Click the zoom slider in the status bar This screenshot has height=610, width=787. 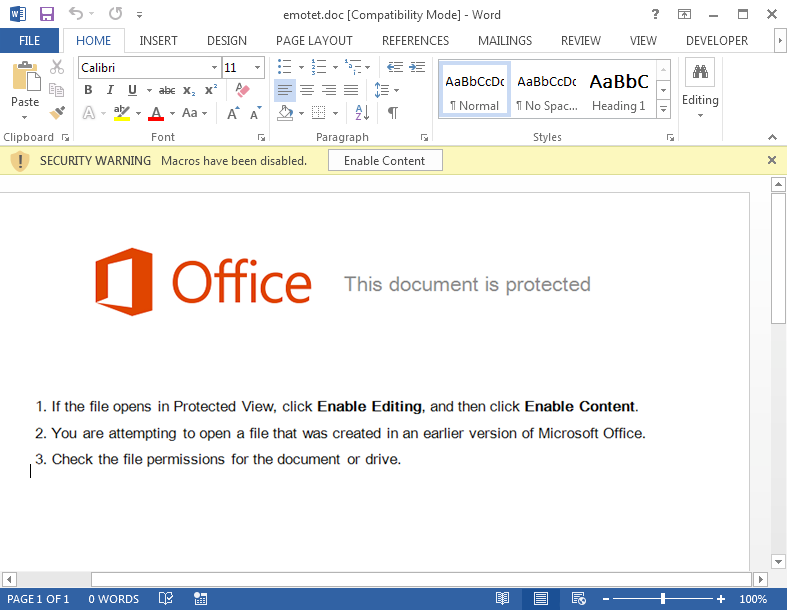(663, 599)
